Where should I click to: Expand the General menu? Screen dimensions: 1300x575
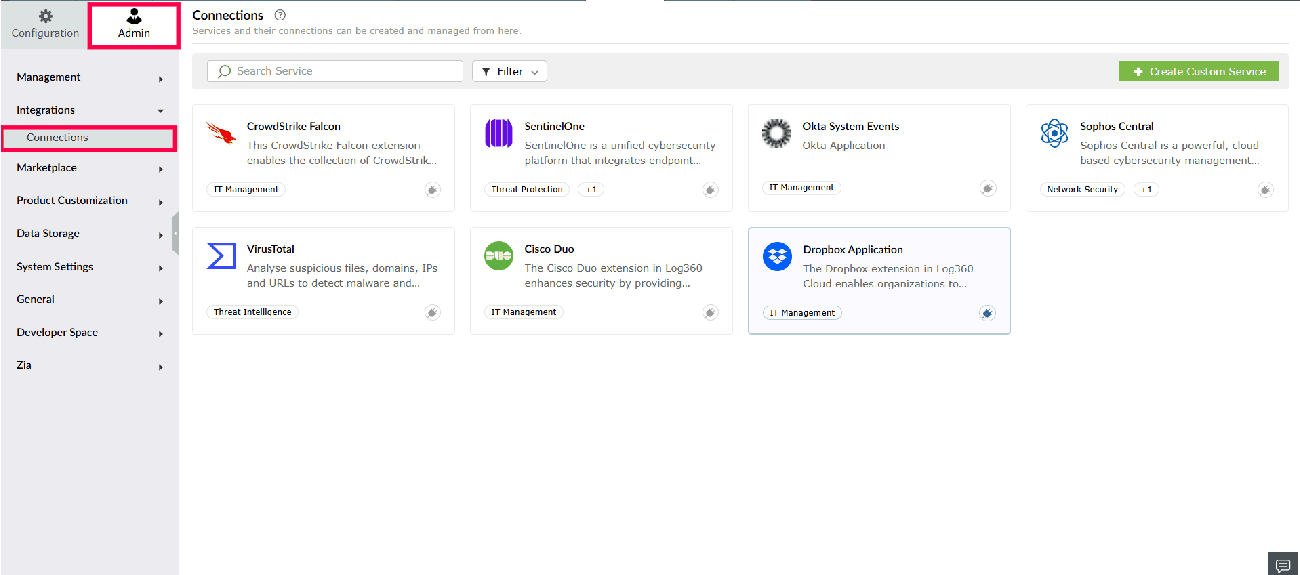[90, 300]
